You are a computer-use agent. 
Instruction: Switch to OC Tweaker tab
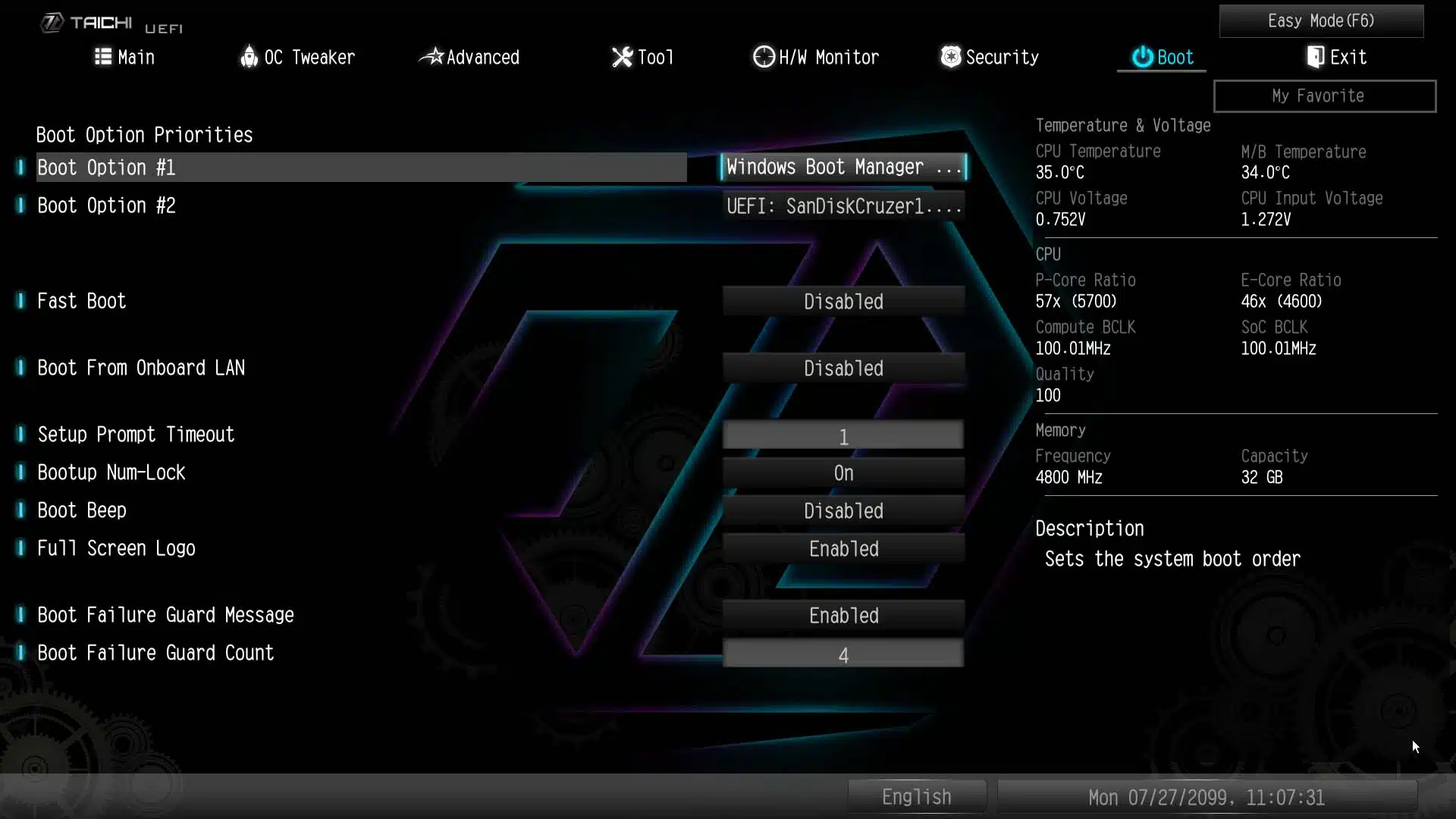297,57
